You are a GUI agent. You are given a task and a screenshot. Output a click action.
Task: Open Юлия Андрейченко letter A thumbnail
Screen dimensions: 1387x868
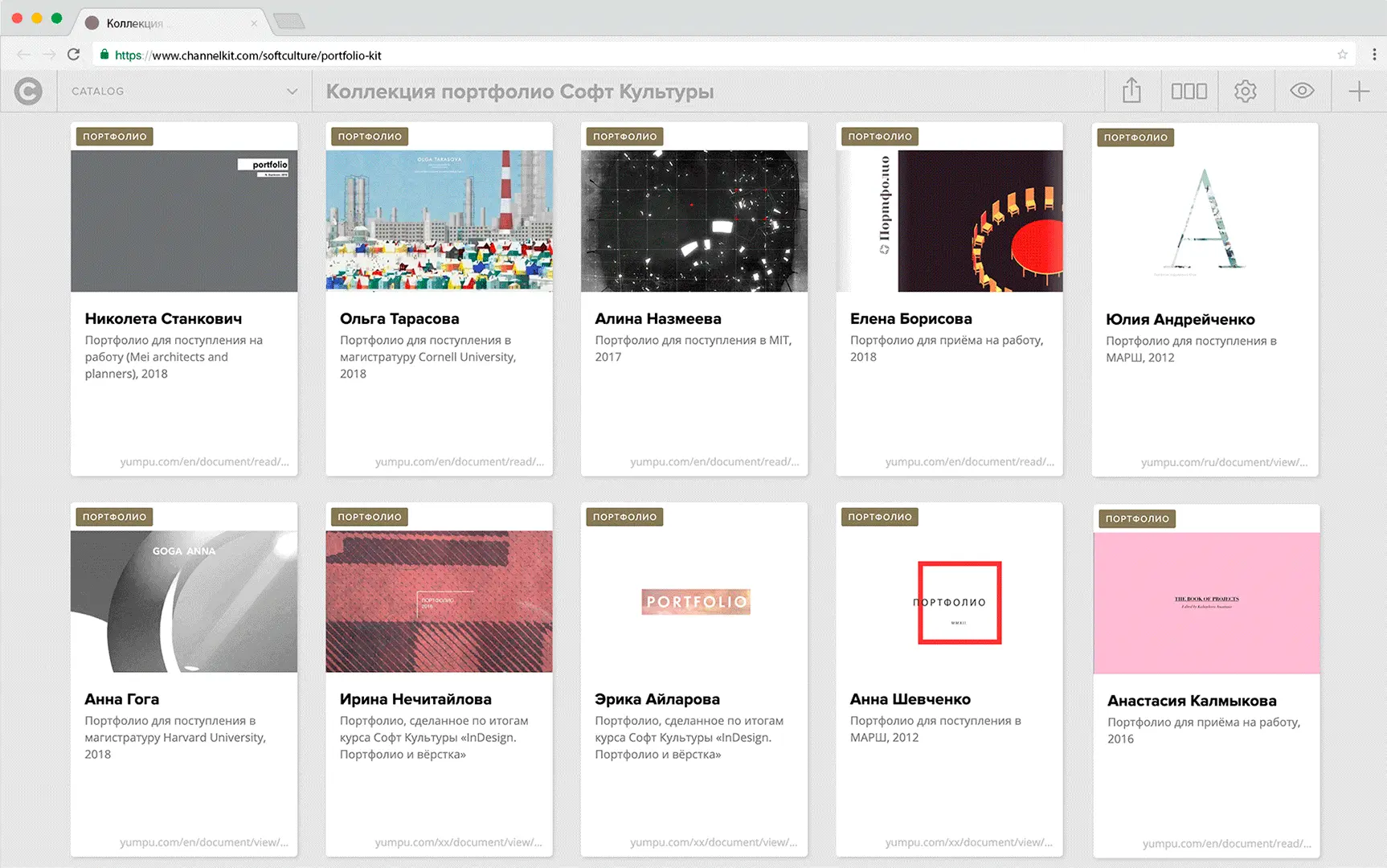(1205, 221)
